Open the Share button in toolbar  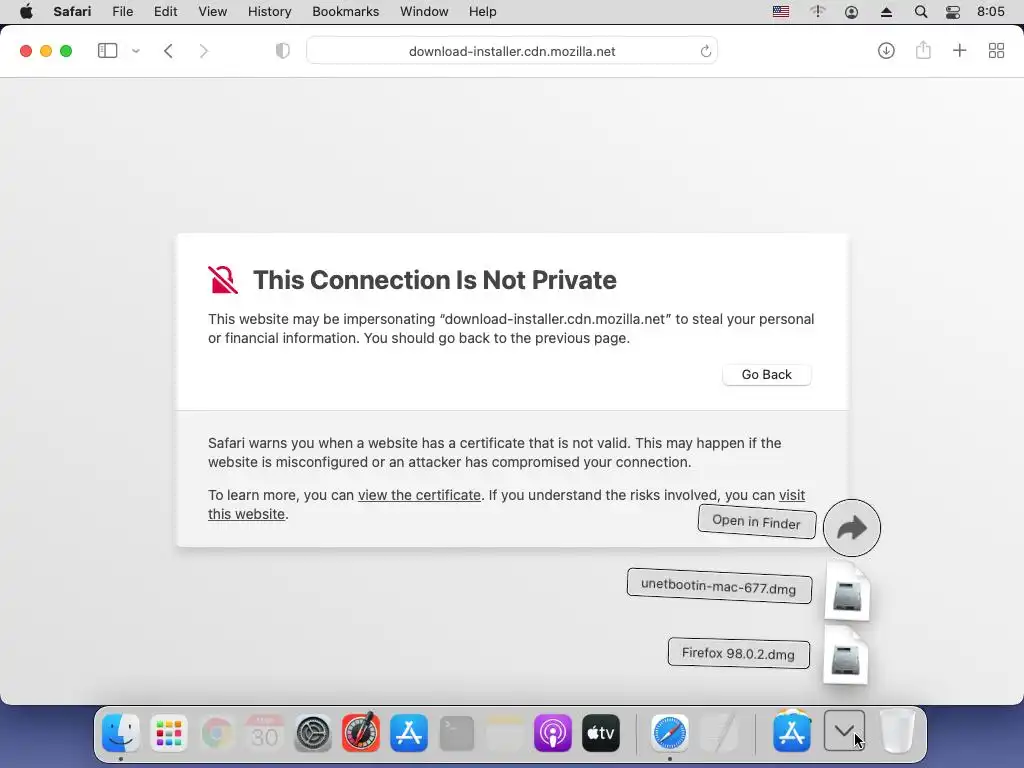point(923,50)
